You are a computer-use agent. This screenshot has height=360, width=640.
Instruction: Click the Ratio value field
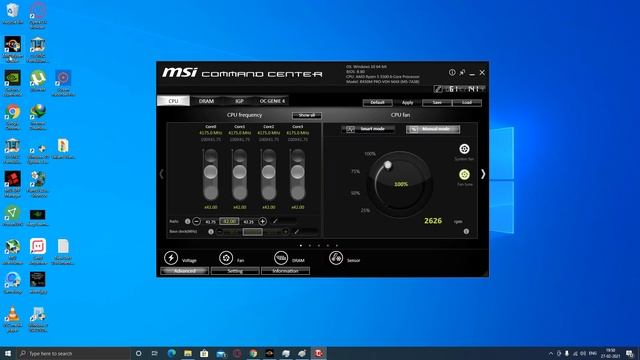coord(229,221)
